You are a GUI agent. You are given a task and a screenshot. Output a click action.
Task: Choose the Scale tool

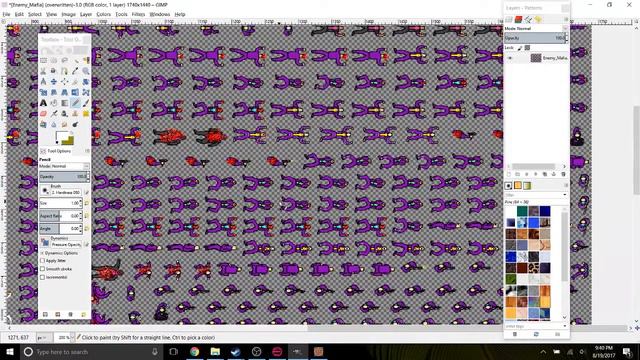point(43,92)
